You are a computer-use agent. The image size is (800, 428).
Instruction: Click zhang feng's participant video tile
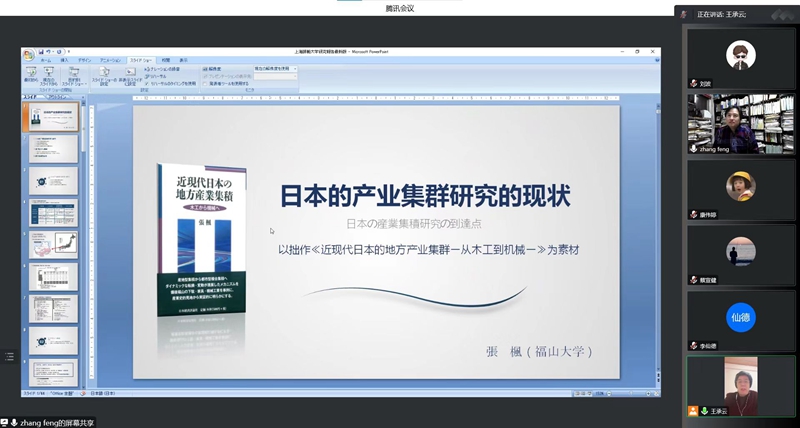pos(740,124)
